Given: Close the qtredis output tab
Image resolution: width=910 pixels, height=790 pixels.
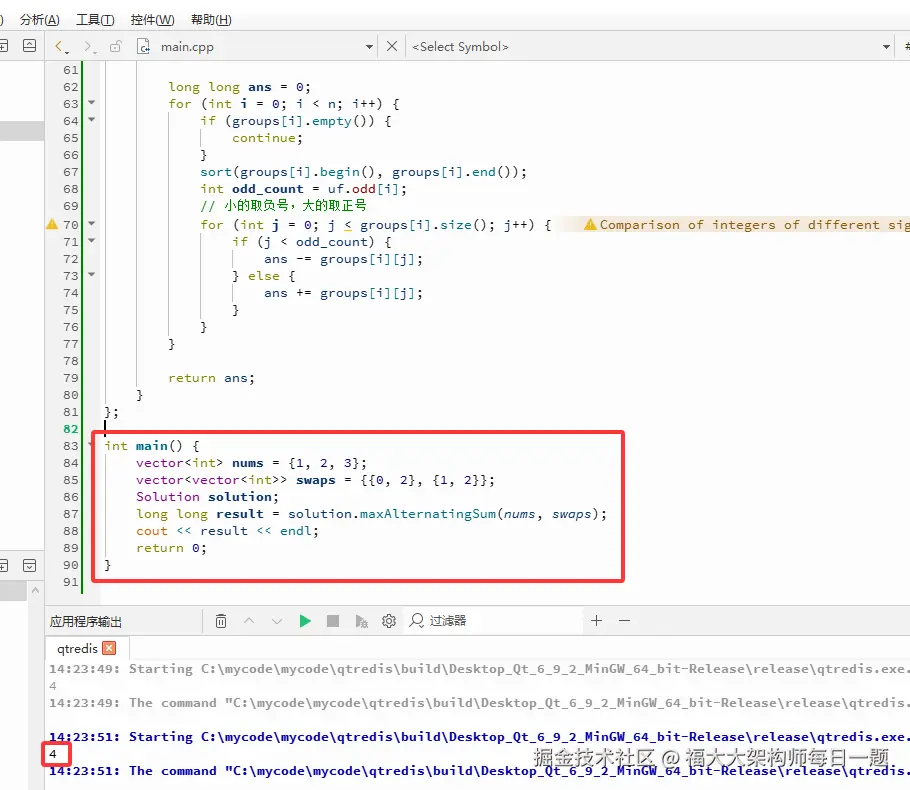Looking at the screenshot, I should pyautogui.click(x=109, y=648).
